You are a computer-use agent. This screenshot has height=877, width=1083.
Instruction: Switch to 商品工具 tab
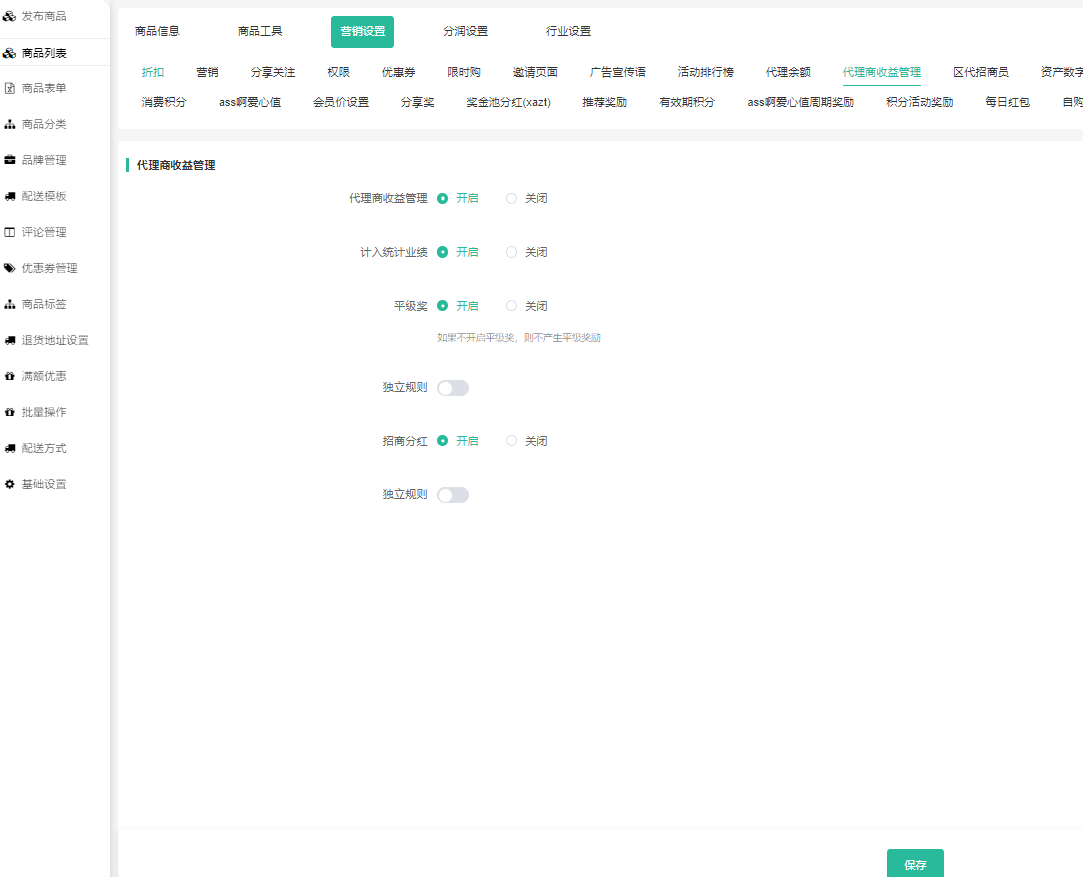click(260, 31)
